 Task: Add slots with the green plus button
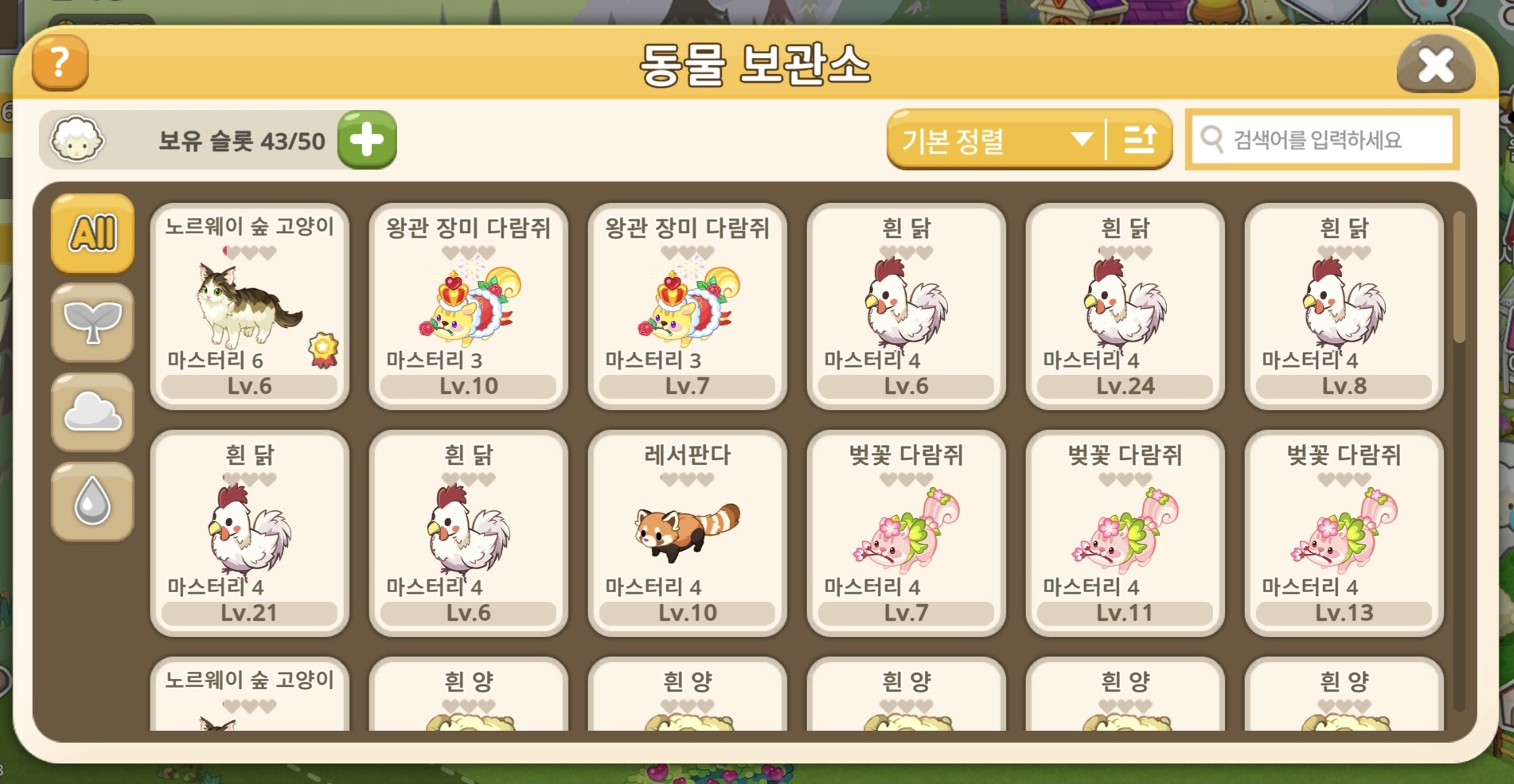tap(367, 140)
